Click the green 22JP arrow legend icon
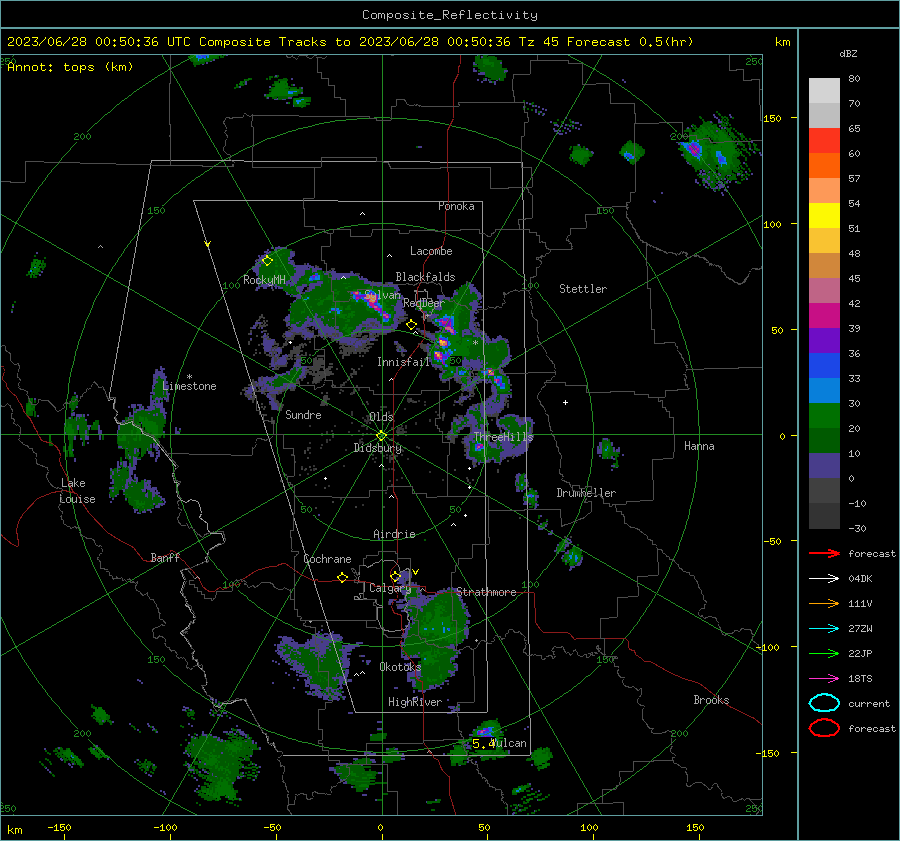The image size is (900, 841). point(824,653)
